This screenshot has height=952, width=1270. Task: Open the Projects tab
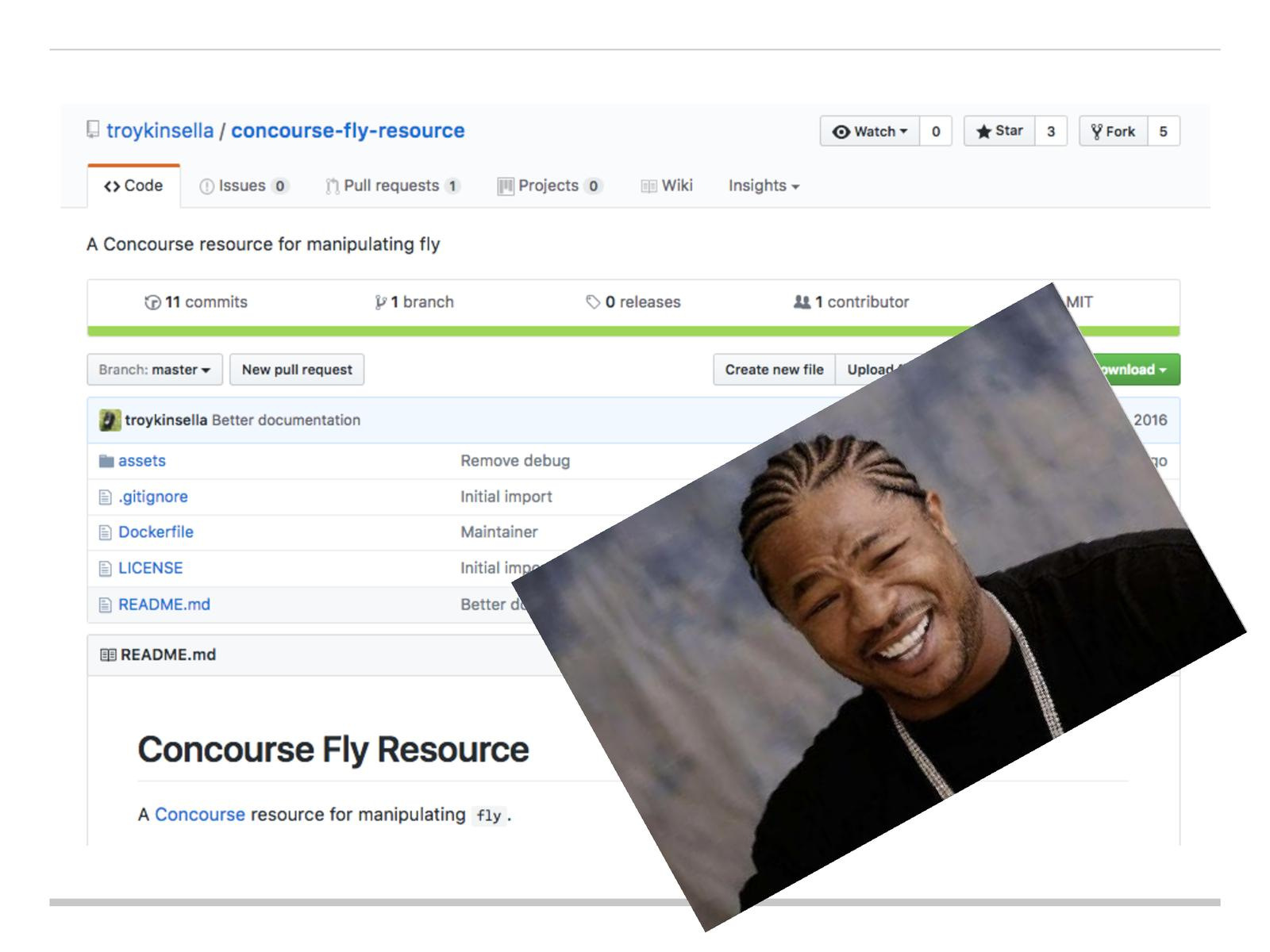coord(550,186)
